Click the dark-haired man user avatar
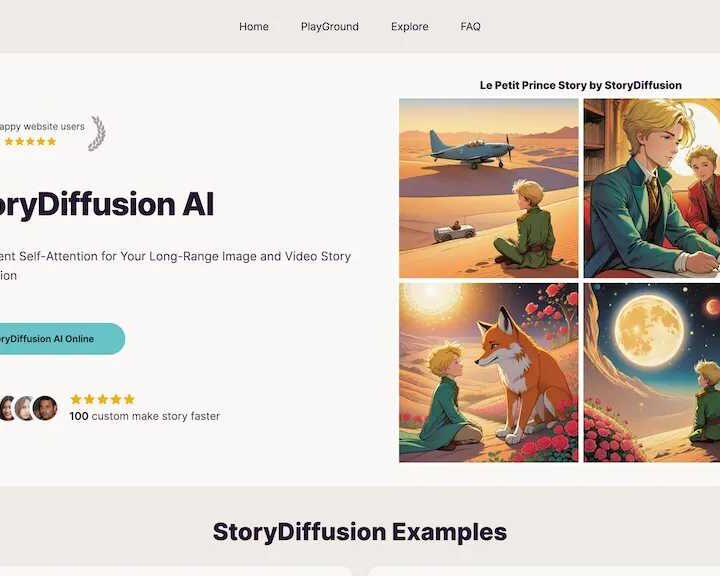Image resolution: width=720 pixels, height=576 pixels. tap(45, 408)
